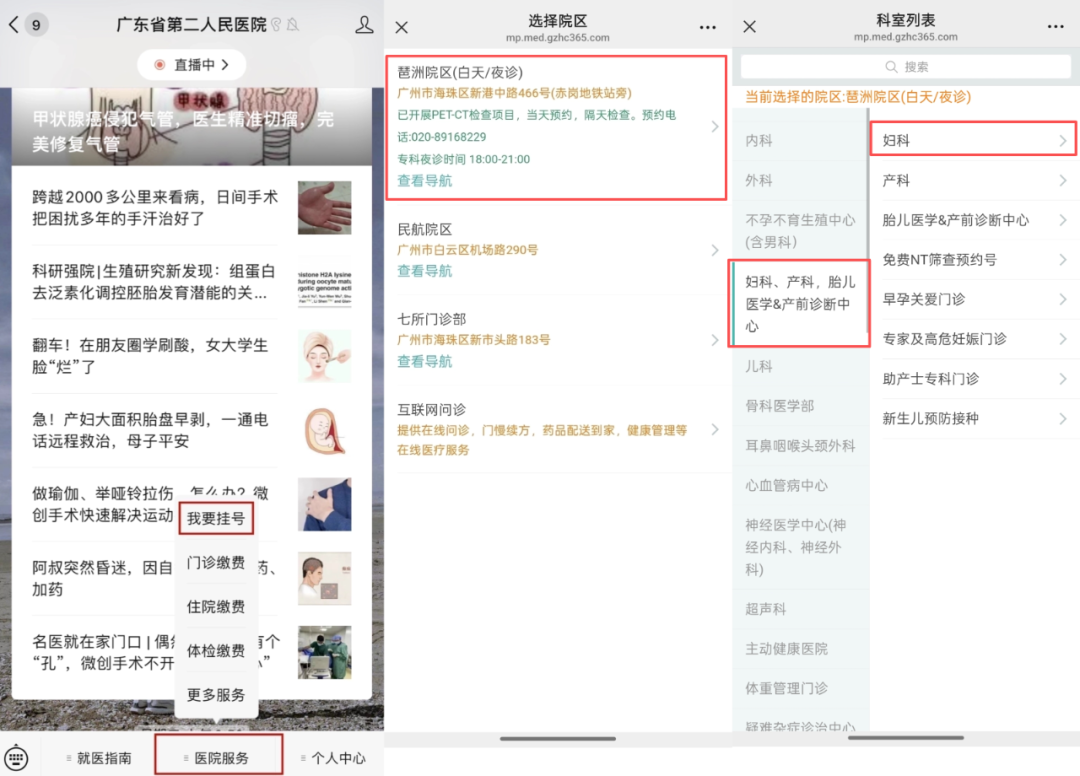Click 查看导航 under 民航院区
This screenshot has height=776, width=1080.
425,271
